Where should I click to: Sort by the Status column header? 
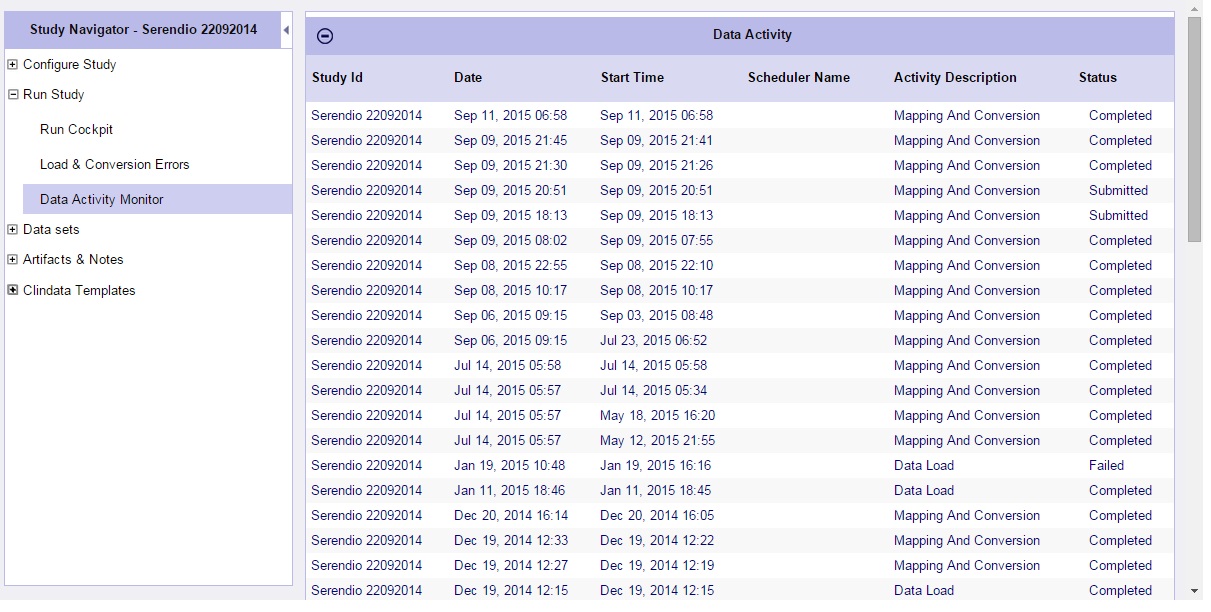(1097, 78)
